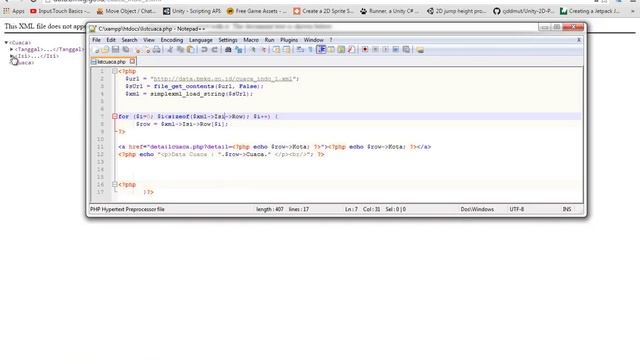
Task: Click the Close All toolbar icon
Action: pyautogui.click(x=148, y=50)
